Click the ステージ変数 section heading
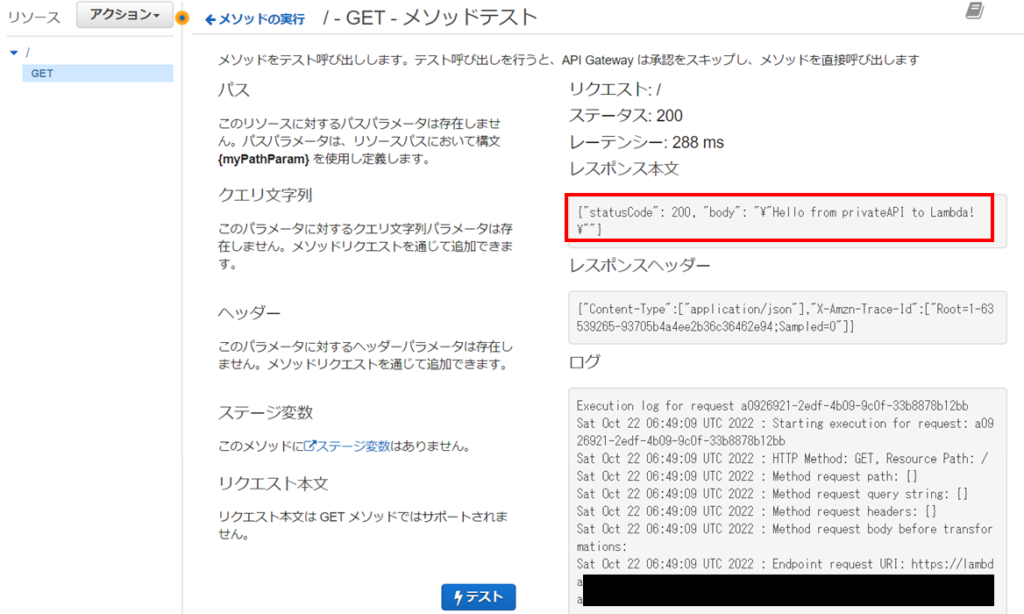Viewport: 1024px width, 614px height. [x=266, y=413]
